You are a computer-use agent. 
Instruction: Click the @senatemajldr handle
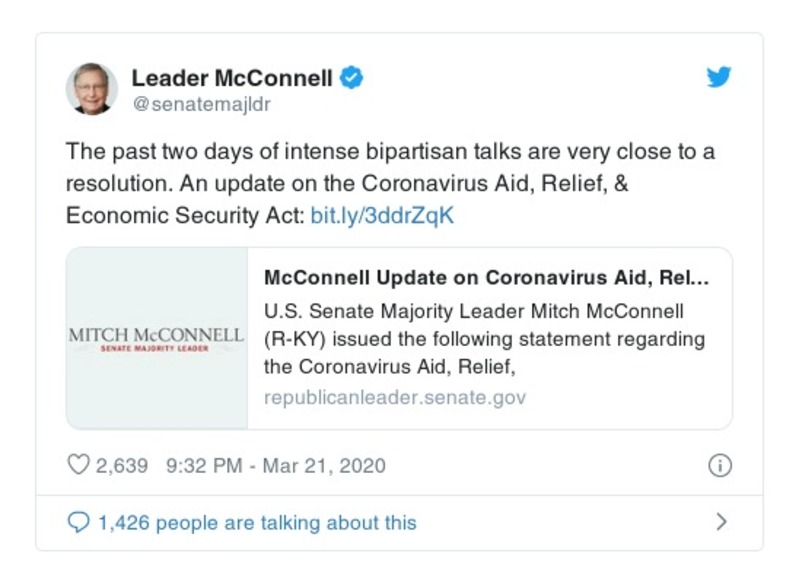click(x=201, y=104)
